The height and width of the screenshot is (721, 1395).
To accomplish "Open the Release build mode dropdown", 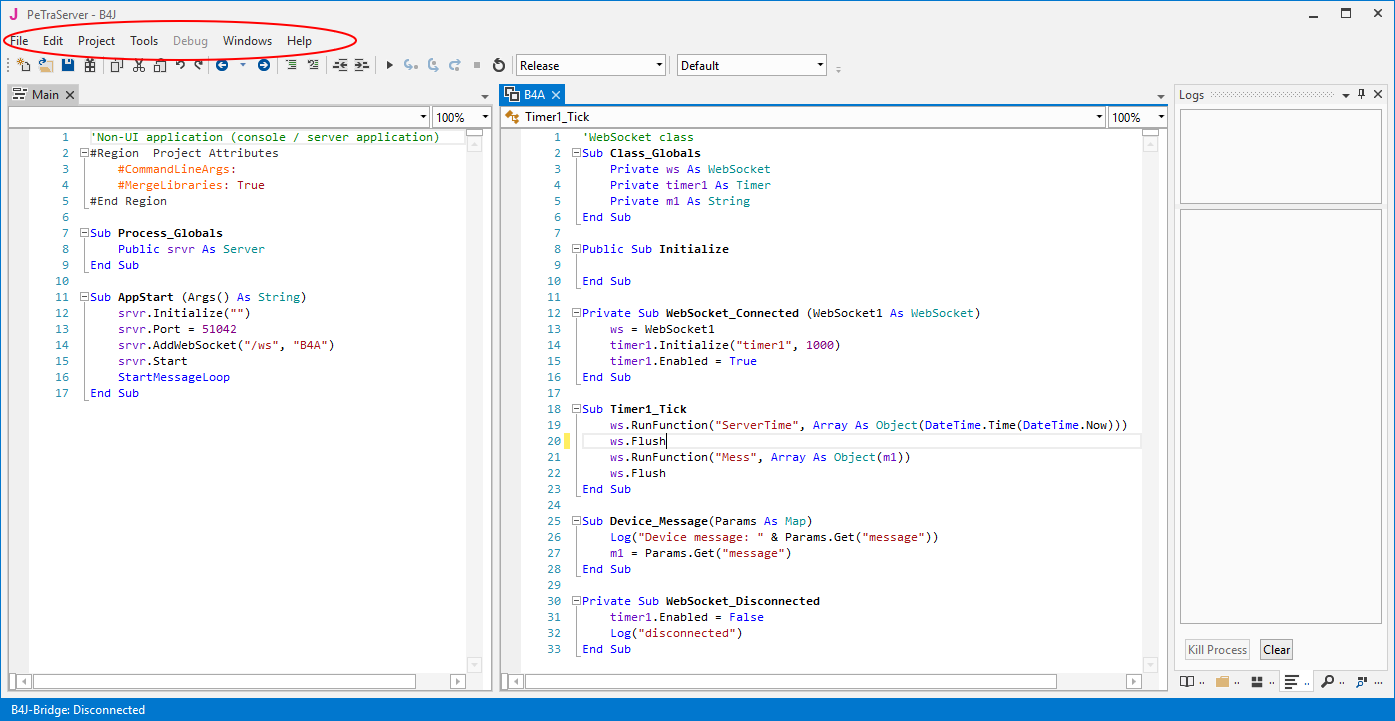I will (x=659, y=65).
